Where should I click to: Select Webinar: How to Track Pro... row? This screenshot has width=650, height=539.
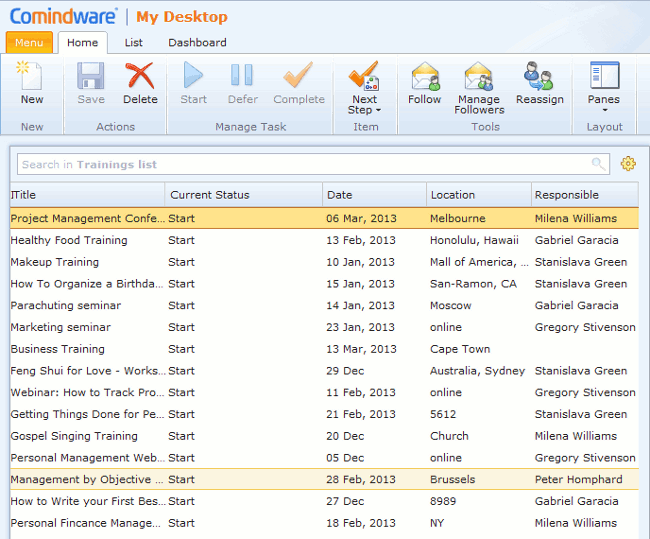[x=324, y=392]
